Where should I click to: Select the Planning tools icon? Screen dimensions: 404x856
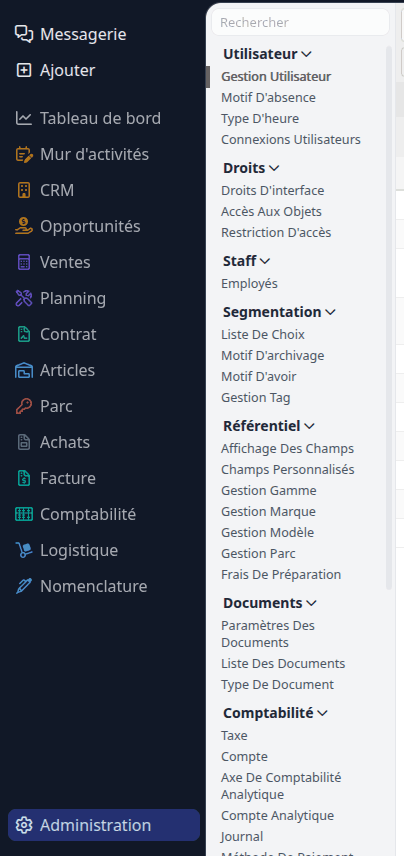pyautogui.click(x=23, y=299)
